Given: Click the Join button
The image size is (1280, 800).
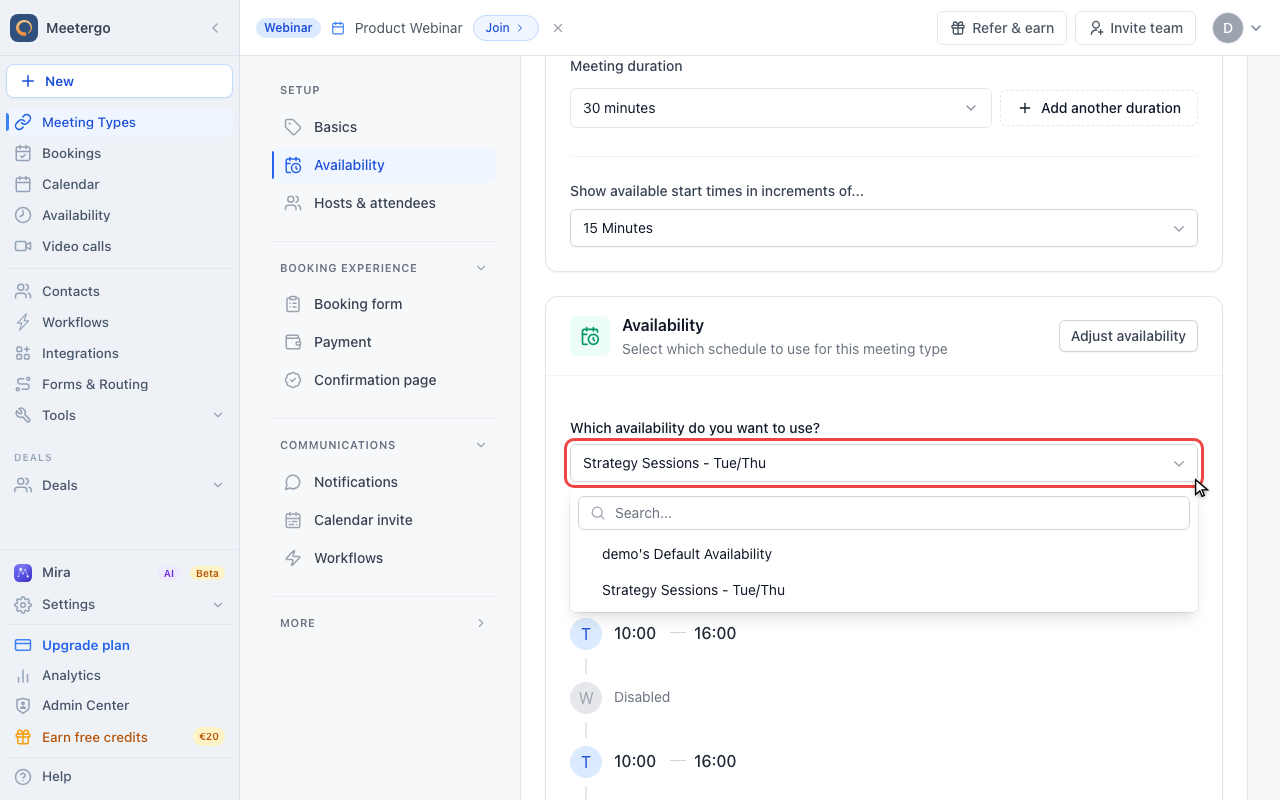Looking at the screenshot, I should 505,28.
